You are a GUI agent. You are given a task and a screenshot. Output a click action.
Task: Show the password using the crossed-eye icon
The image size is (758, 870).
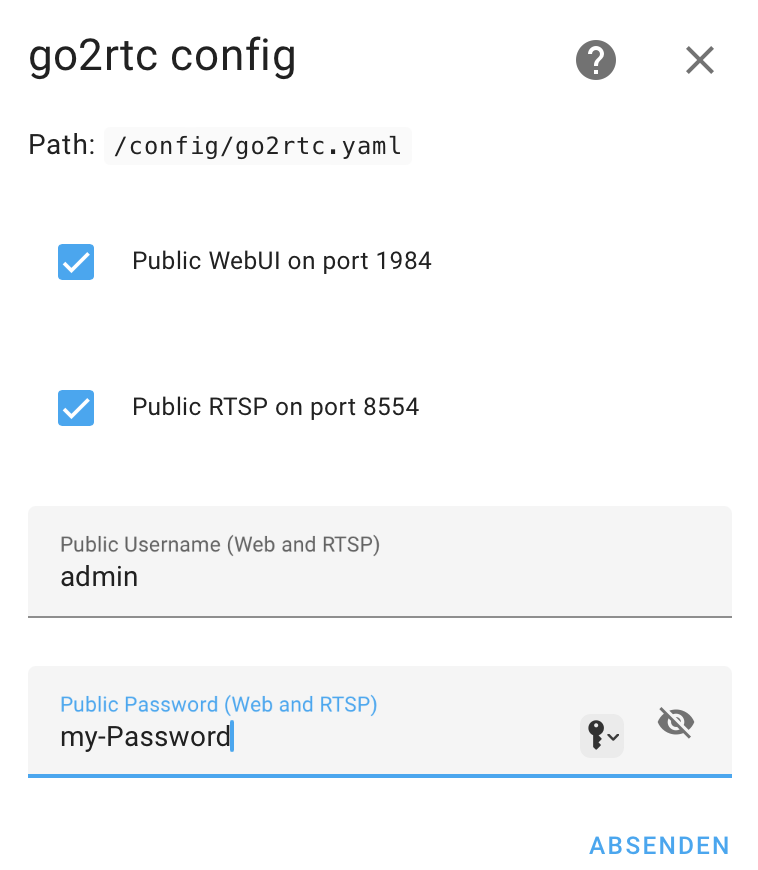pos(676,722)
